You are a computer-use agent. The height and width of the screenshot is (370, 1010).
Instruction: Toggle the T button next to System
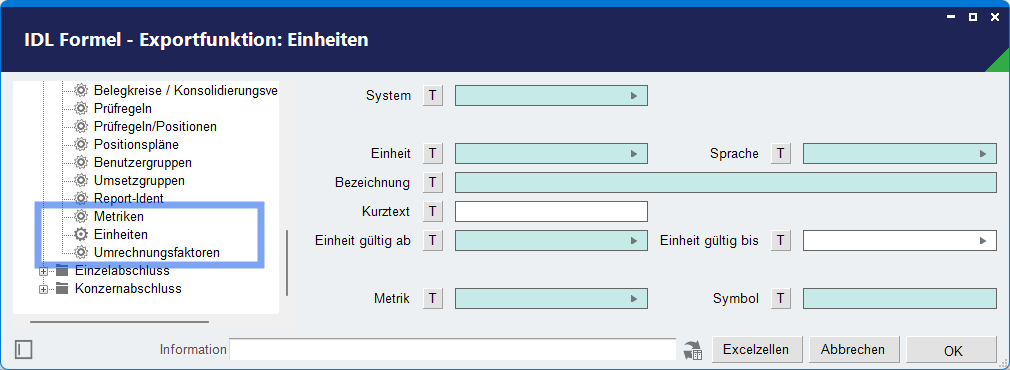pos(433,96)
